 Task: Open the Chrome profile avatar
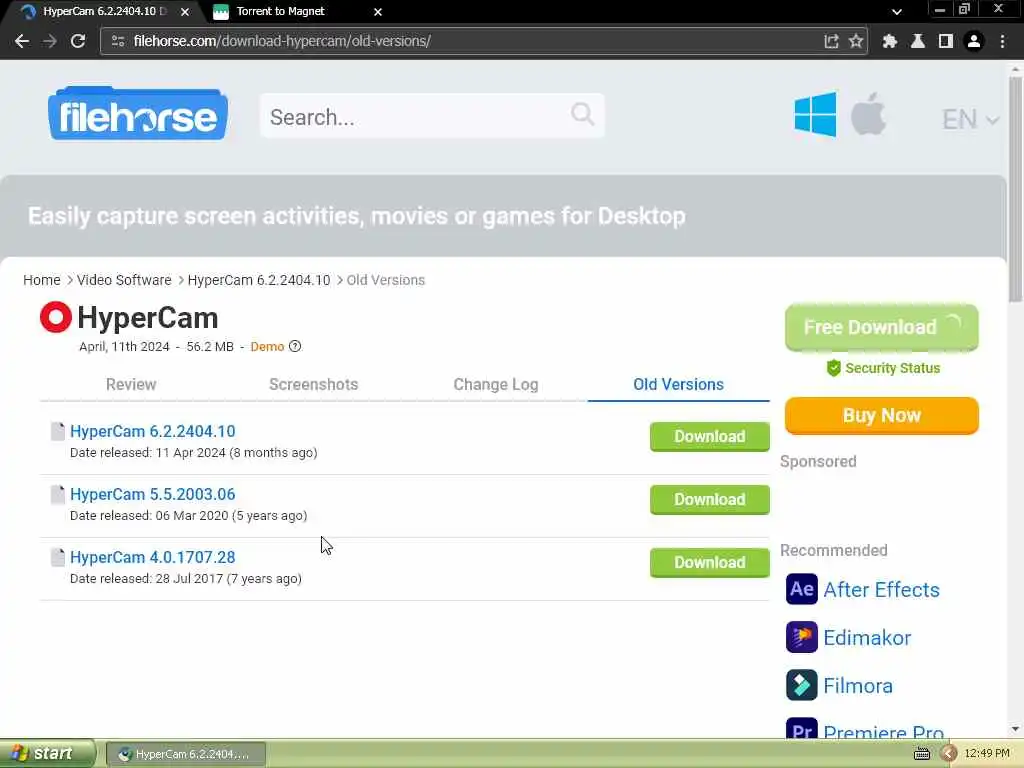point(974,41)
